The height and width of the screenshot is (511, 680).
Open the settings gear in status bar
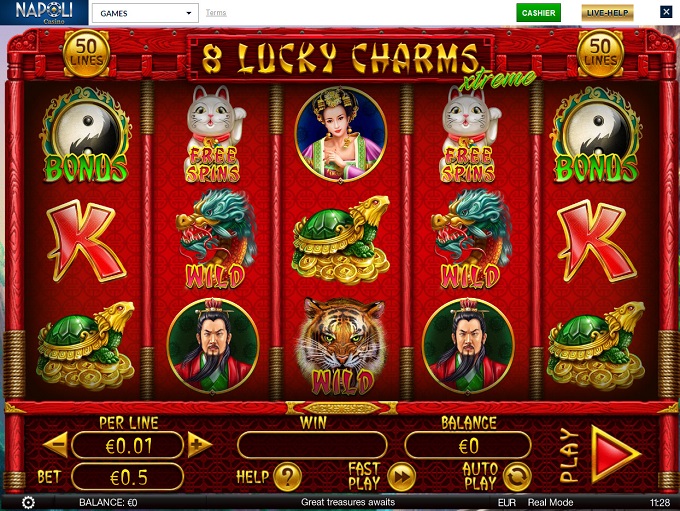[28, 502]
